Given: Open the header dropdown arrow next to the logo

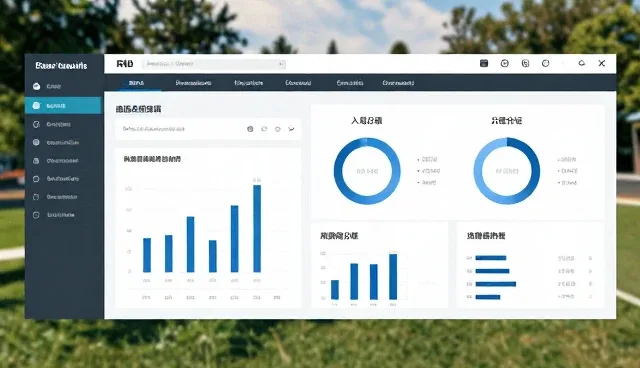Looking at the screenshot, I should tap(280, 64).
